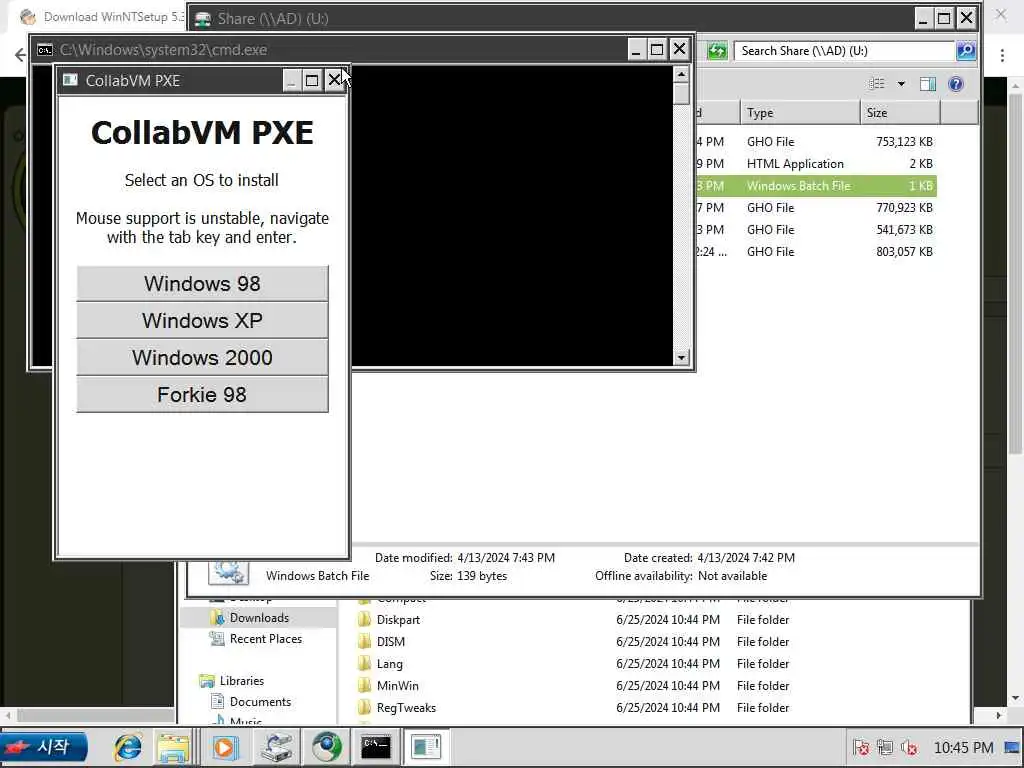The height and width of the screenshot is (768, 1024).
Task: Launch Internet Explorer from taskbar
Action: point(127,747)
